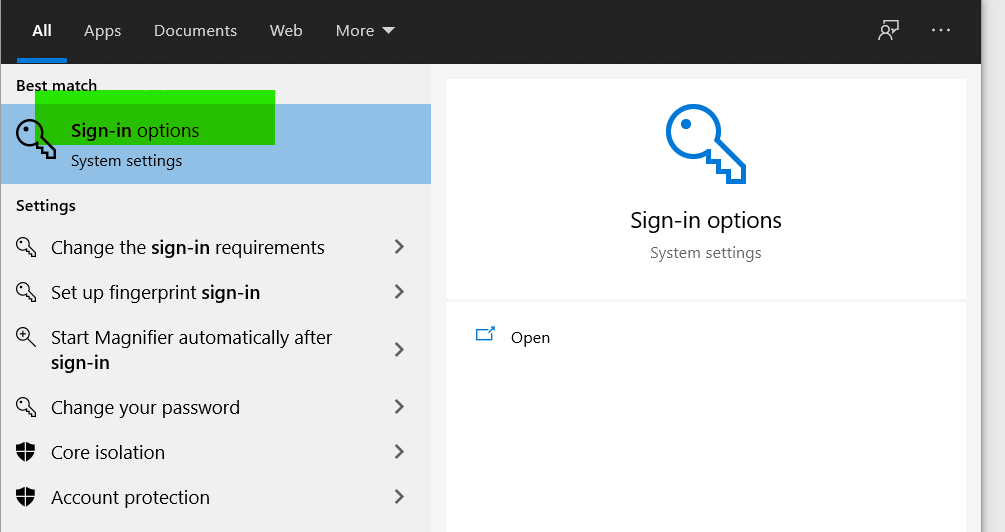Open the More dropdown filter
Screen dimensions: 1005x532
365,31
